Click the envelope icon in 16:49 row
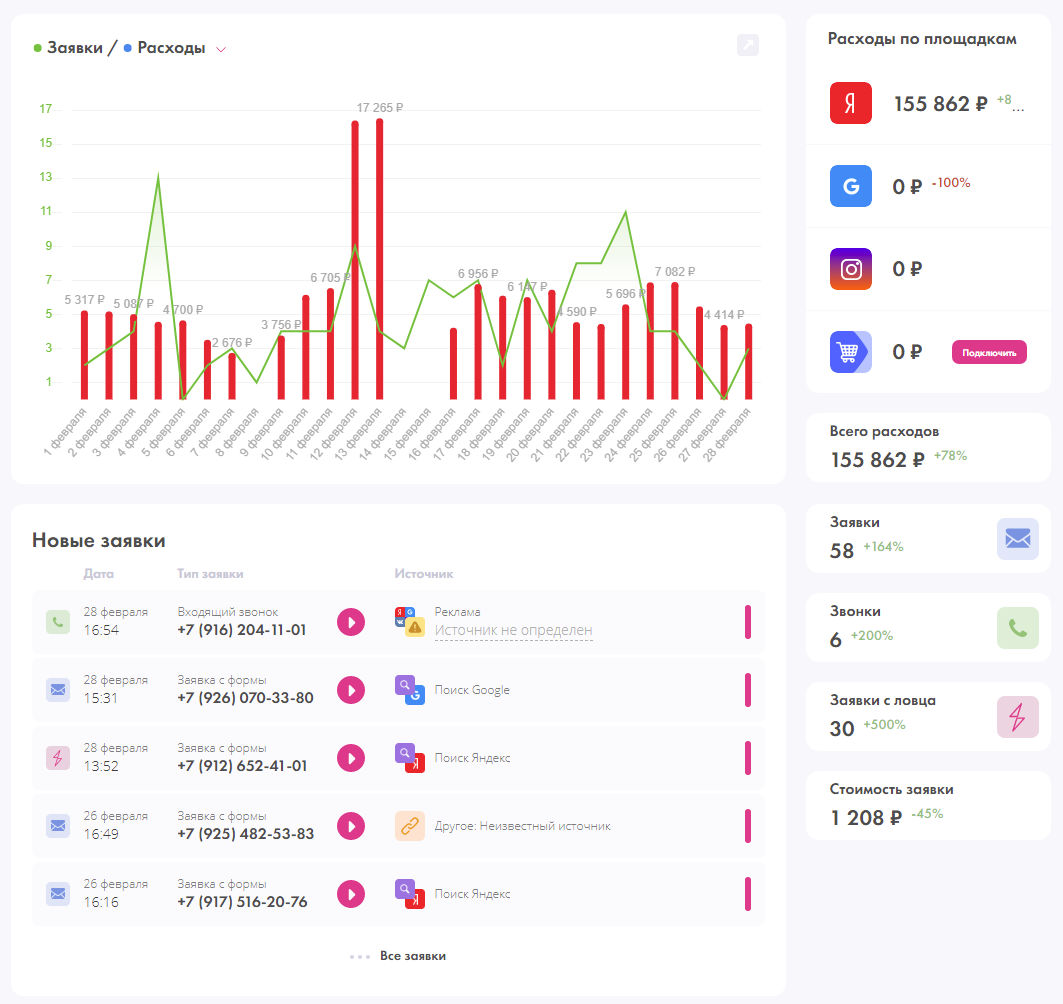This screenshot has height=1004, width=1063. tap(58, 826)
